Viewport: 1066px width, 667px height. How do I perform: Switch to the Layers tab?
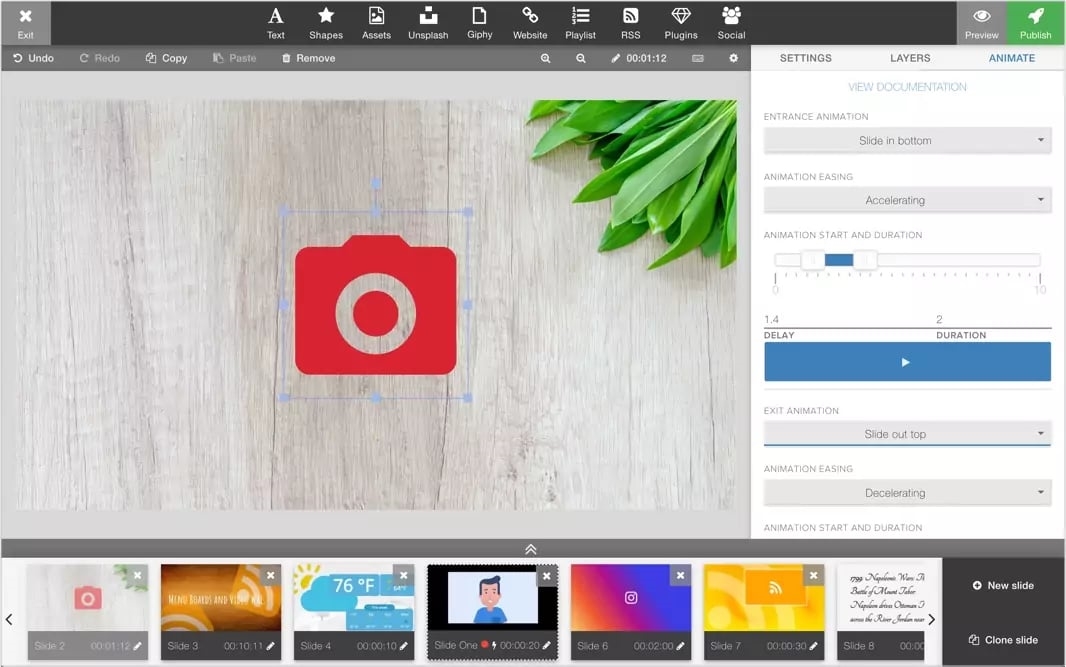[x=910, y=58]
